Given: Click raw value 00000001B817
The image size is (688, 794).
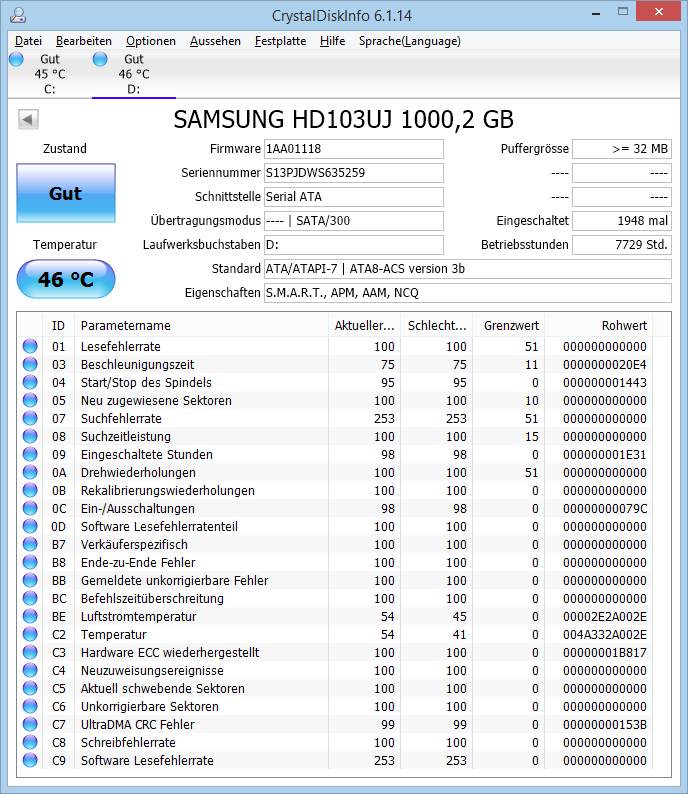Looking at the screenshot, I should pyautogui.click(x=604, y=652).
